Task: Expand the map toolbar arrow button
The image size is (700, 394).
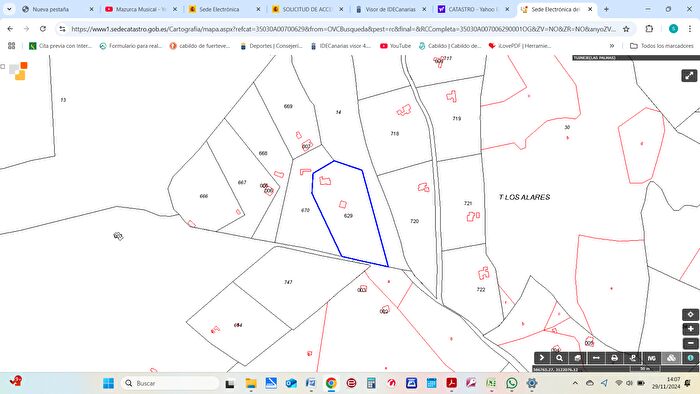Action: coord(542,358)
